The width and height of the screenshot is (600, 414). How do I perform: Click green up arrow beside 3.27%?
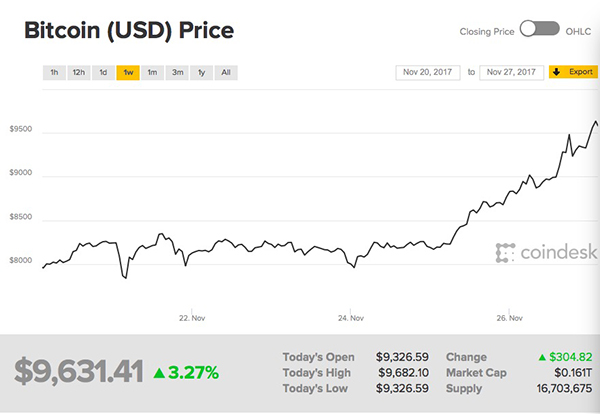coord(158,373)
